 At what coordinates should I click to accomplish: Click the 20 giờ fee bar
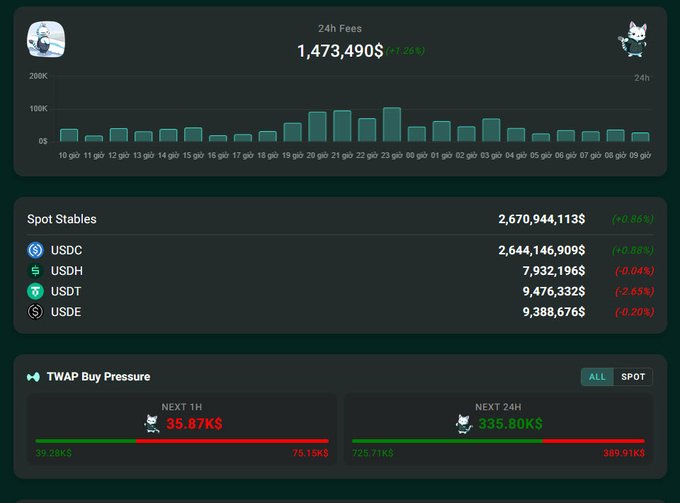click(x=317, y=127)
